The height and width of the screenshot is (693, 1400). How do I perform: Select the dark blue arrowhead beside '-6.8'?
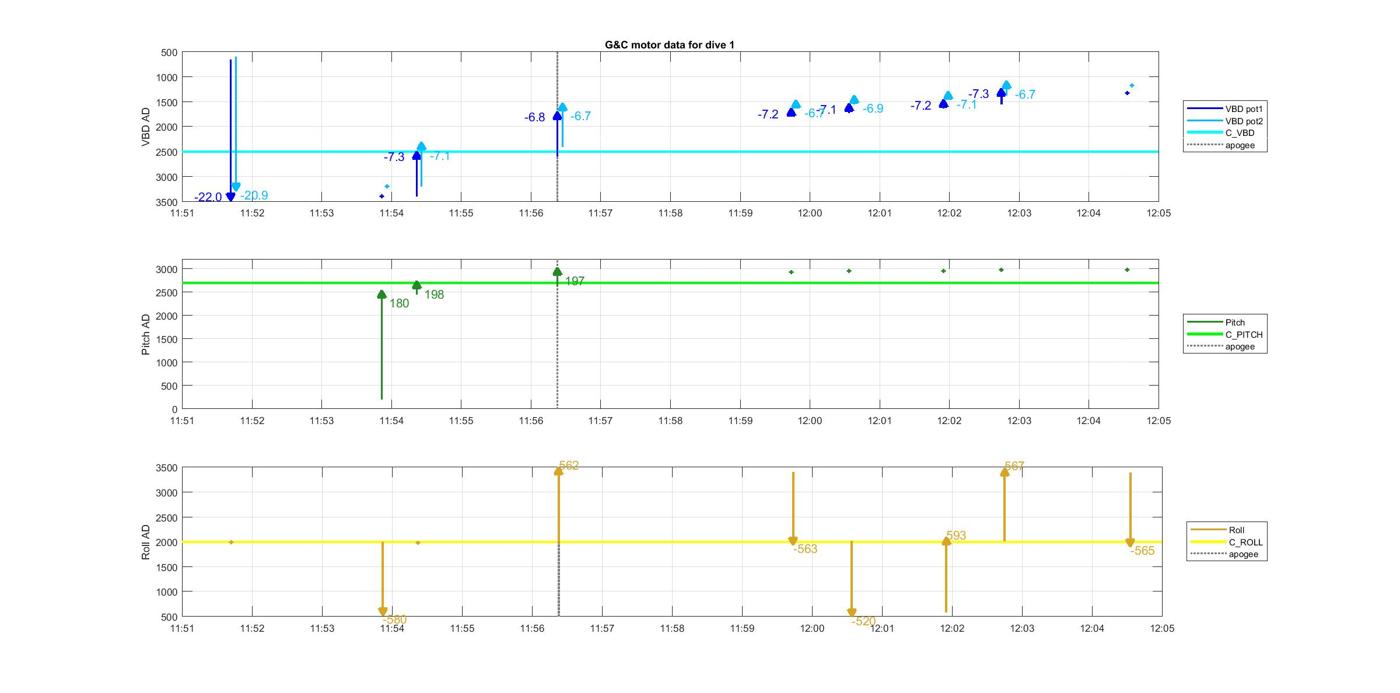[557, 116]
